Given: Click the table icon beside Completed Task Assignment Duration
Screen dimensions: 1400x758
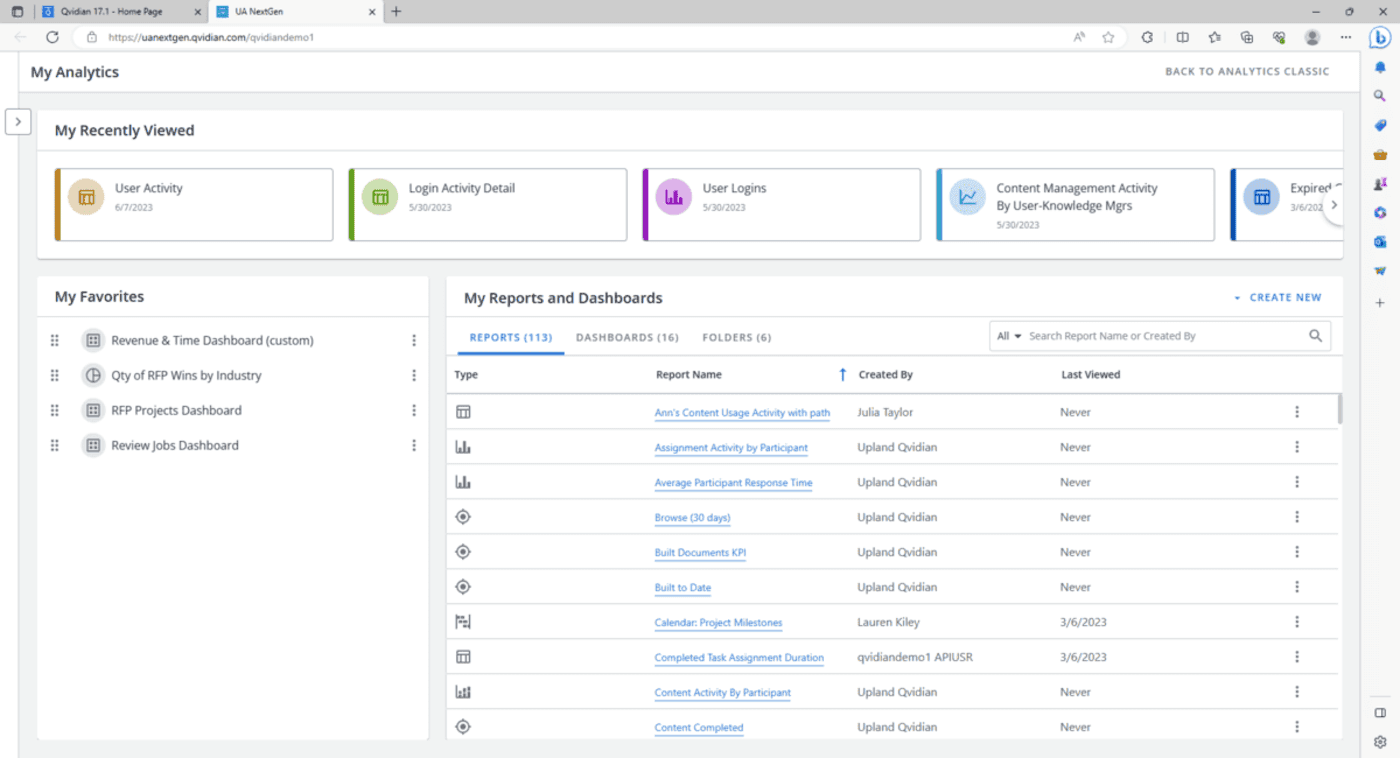Looking at the screenshot, I should (x=463, y=656).
